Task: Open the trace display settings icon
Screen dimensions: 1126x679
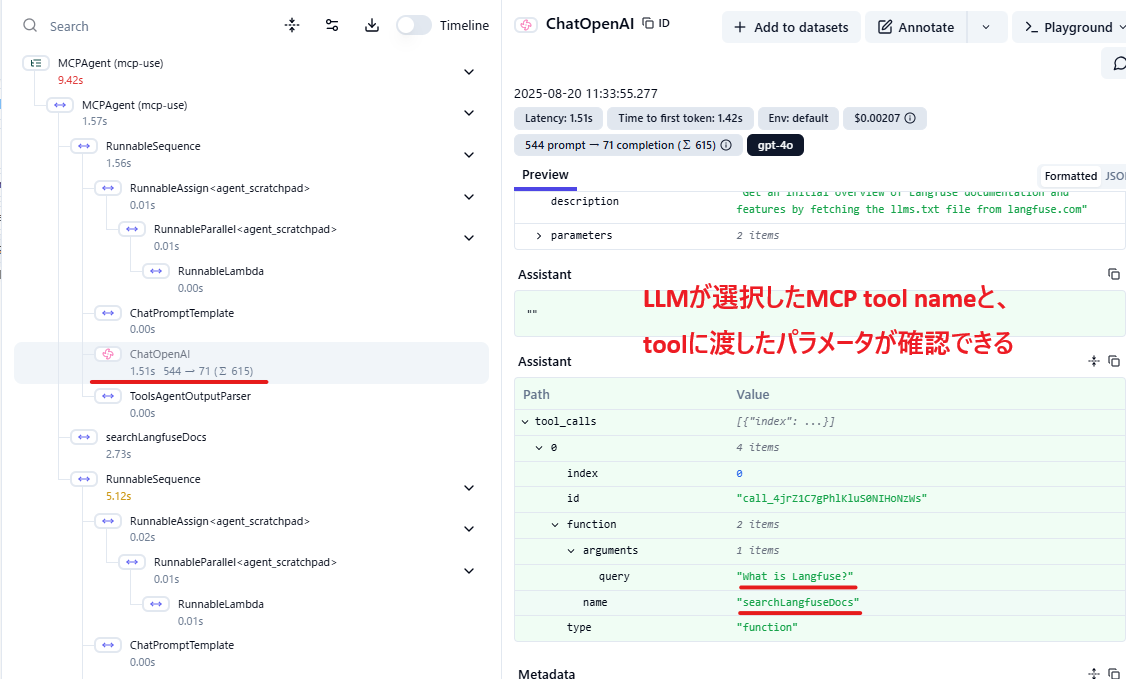Action: 332,25
